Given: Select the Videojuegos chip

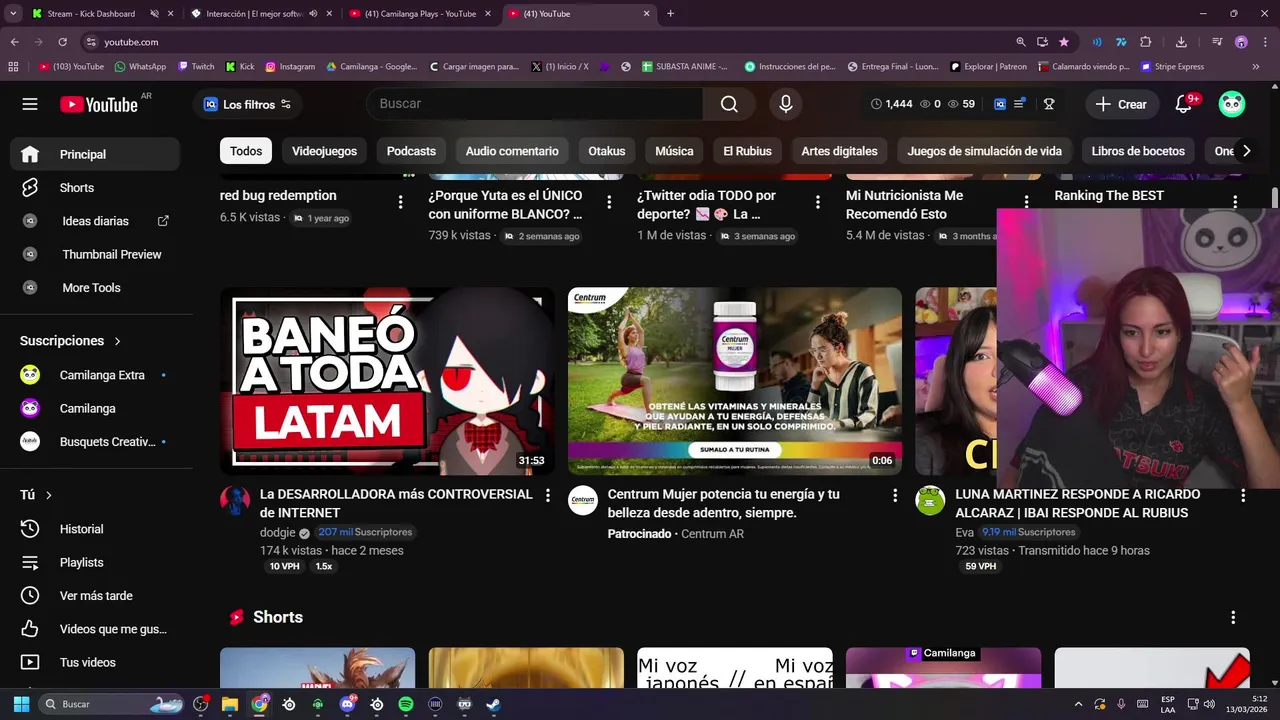Looking at the screenshot, I should [324, 151].
